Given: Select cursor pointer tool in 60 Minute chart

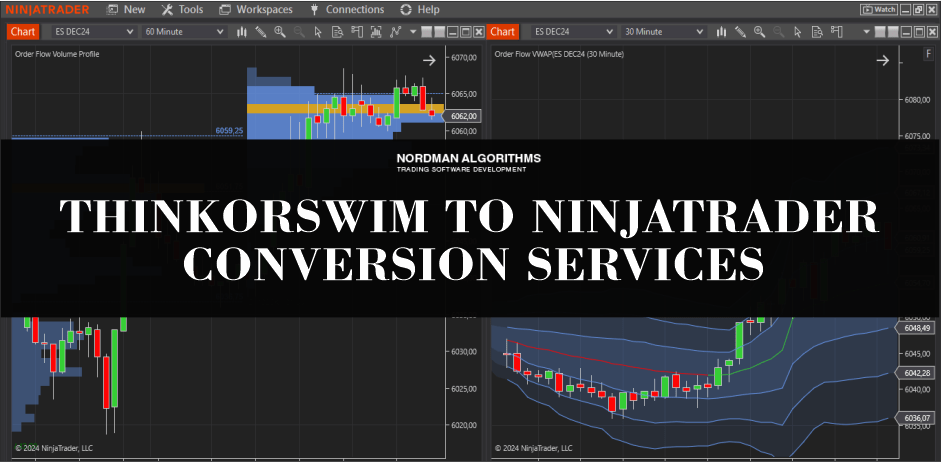Looking at the screenshot, I should (x=318, y=32).
